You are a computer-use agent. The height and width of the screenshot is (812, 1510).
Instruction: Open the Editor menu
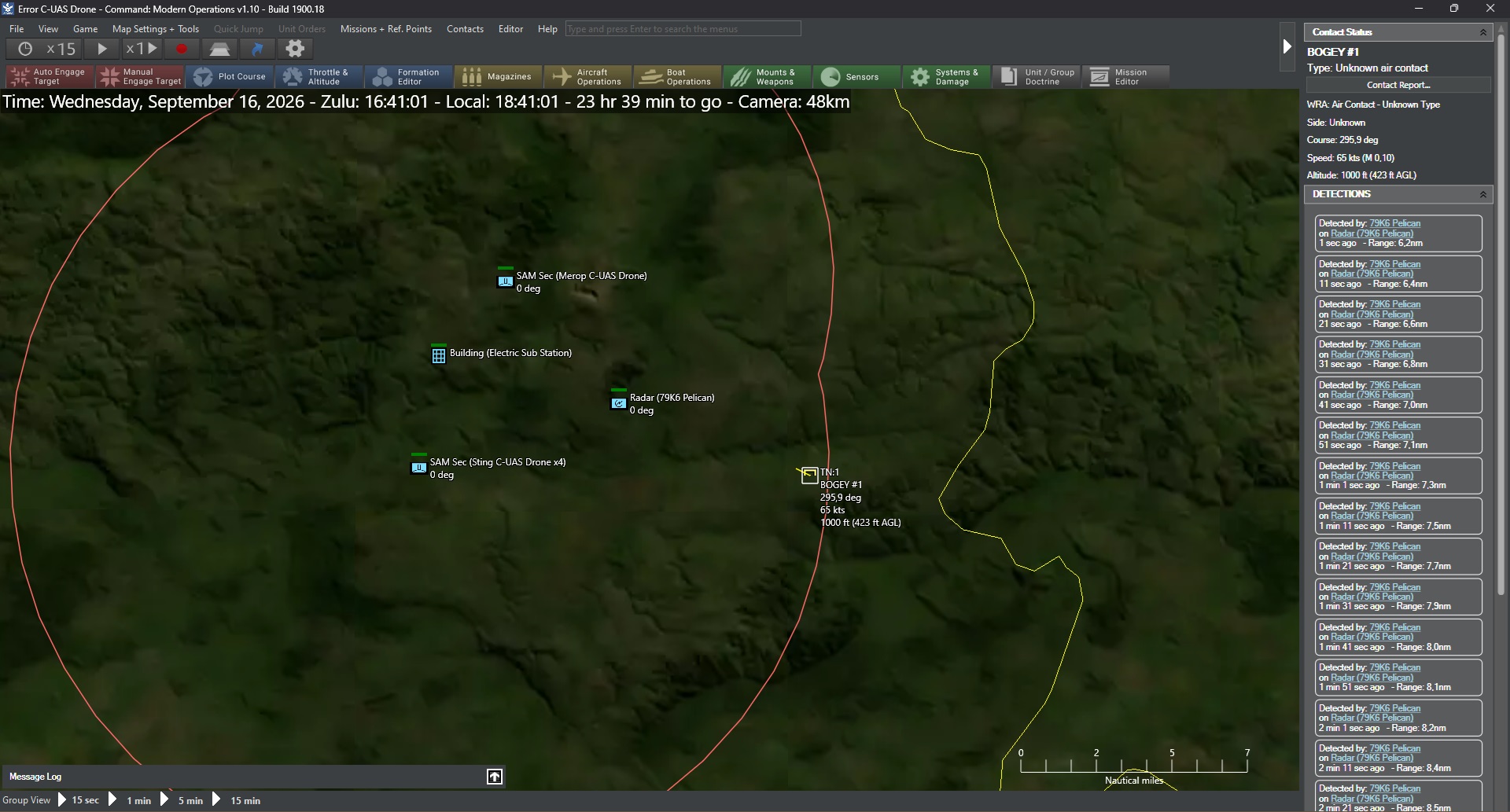pos(511,29)
